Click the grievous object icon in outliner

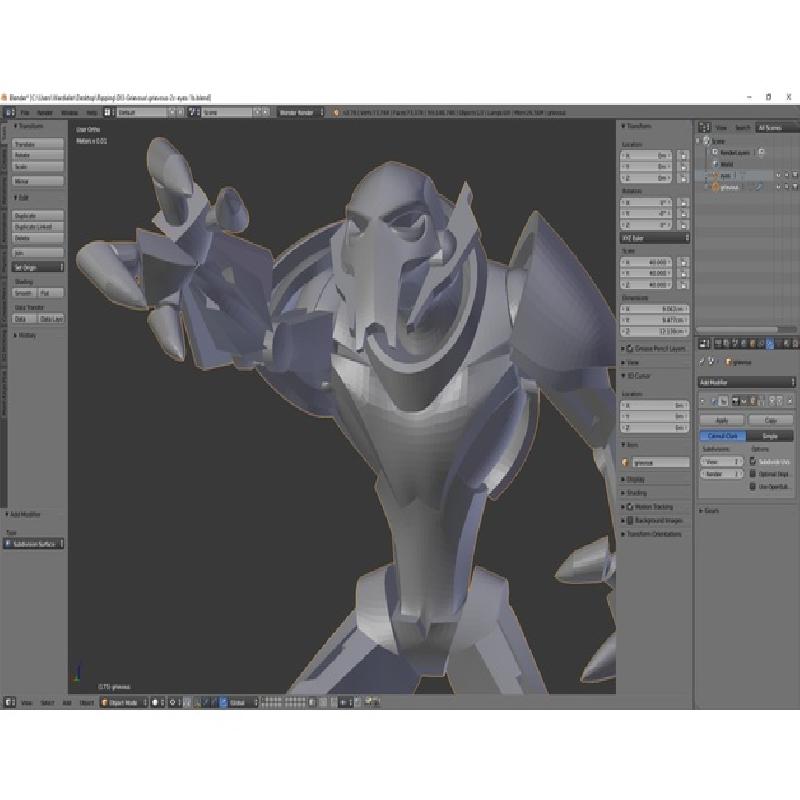tap(712, 187)
